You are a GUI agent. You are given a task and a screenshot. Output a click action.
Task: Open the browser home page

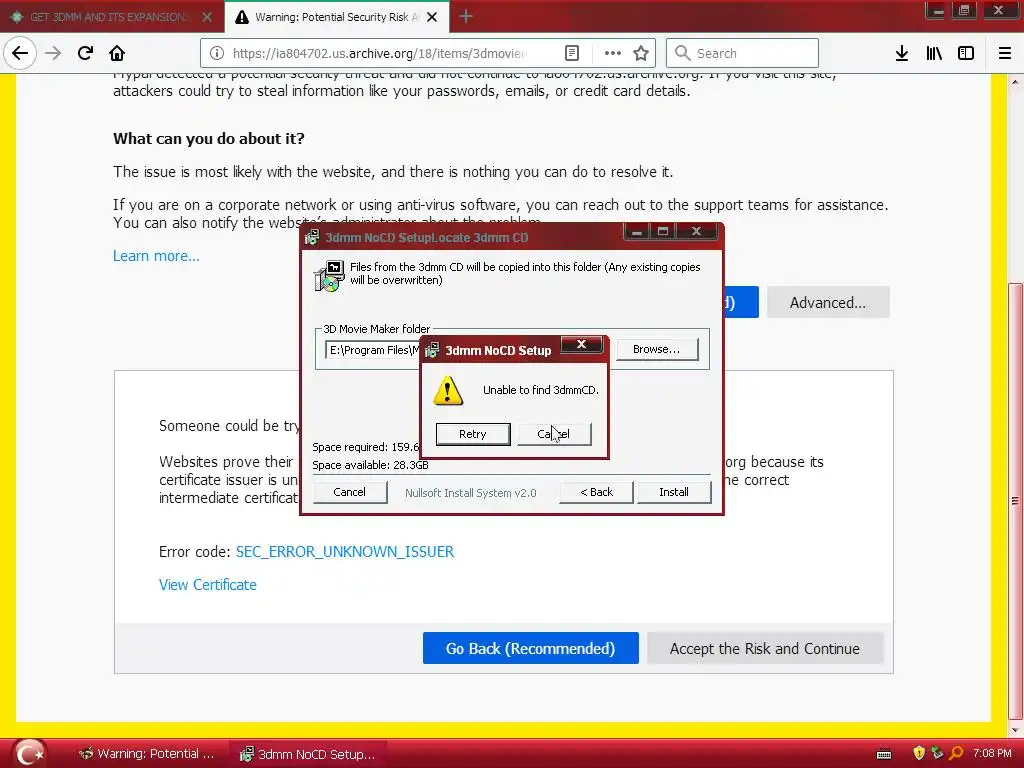pyautogui.click(x=117, y=53)
